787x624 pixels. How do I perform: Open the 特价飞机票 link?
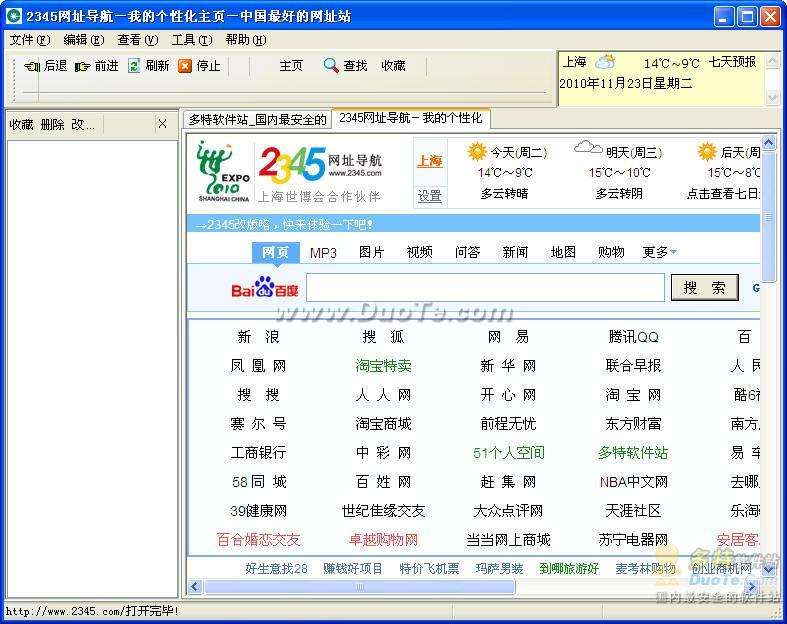tap(429, 568)
